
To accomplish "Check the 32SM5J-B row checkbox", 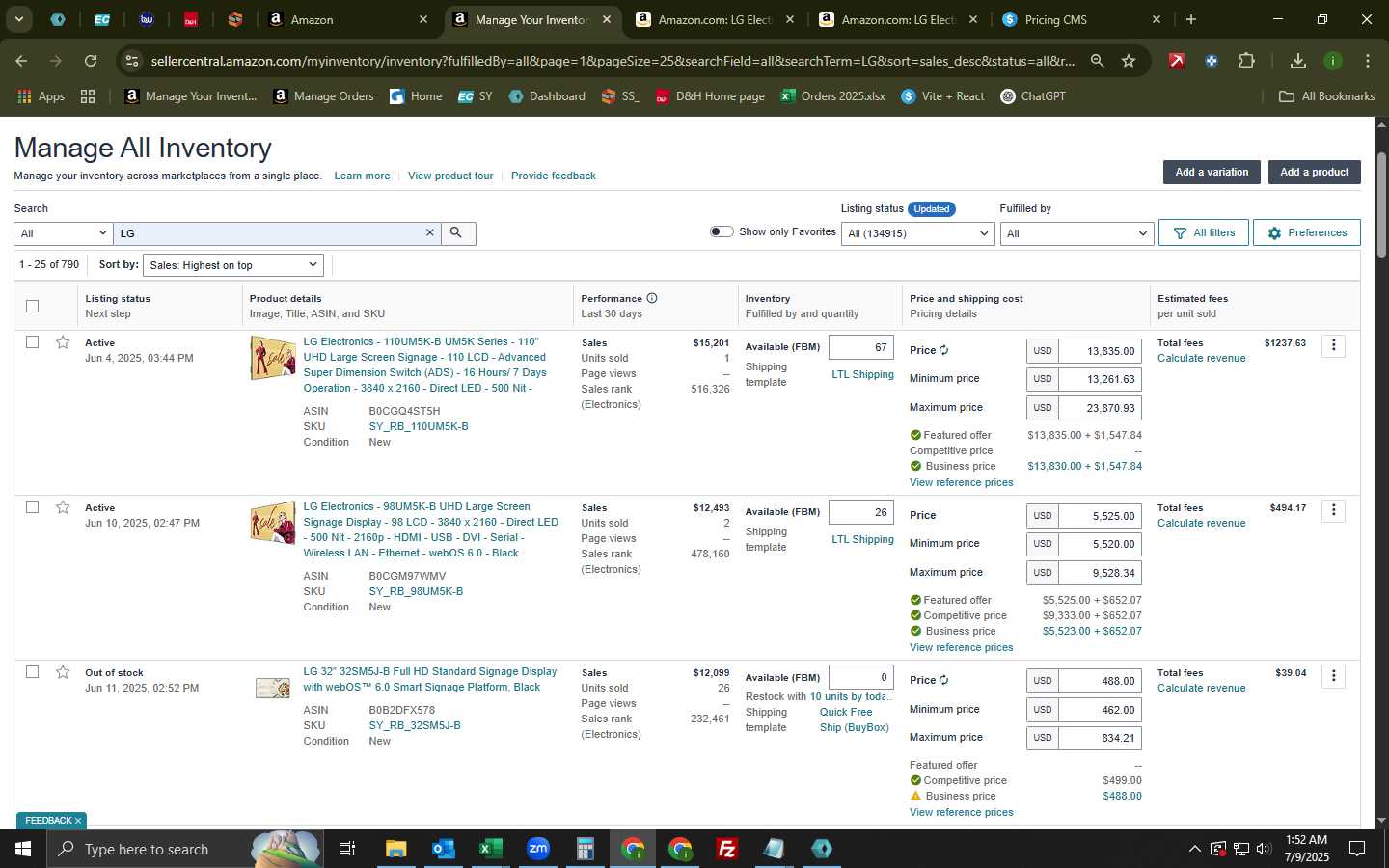I will 33,672.
